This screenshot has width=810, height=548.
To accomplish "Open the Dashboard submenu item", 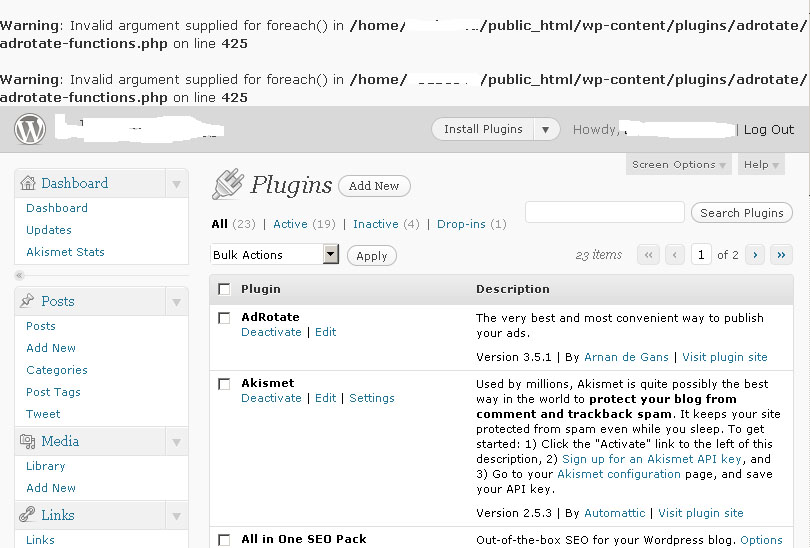I will (x=57, y=208).
